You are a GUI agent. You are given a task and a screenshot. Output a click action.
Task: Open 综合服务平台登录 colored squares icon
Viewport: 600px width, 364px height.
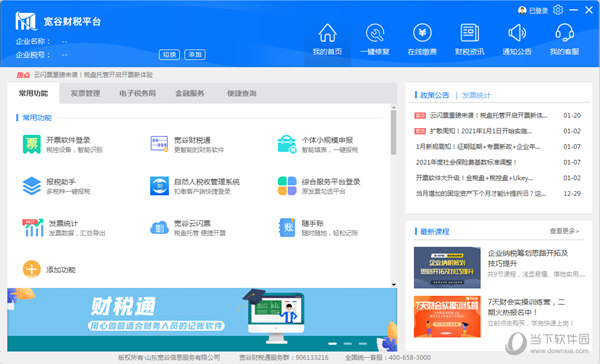tap(287, 186)
